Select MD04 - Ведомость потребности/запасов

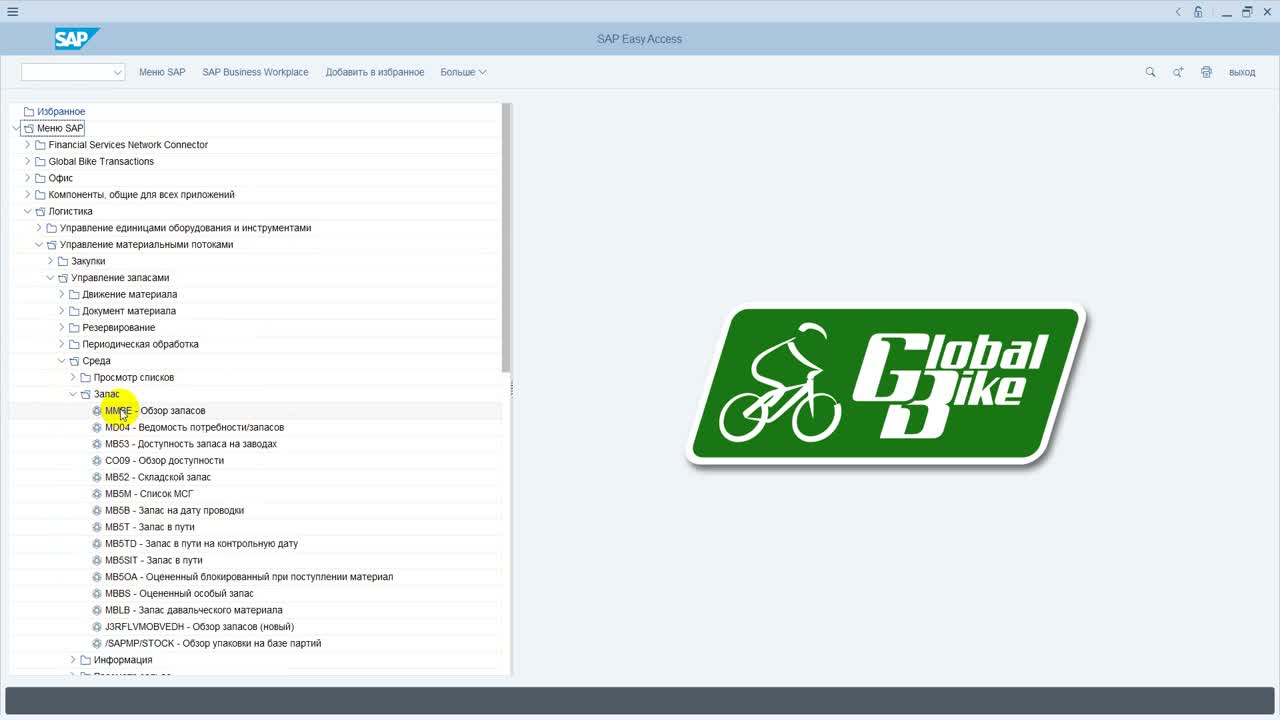point(194,427)
